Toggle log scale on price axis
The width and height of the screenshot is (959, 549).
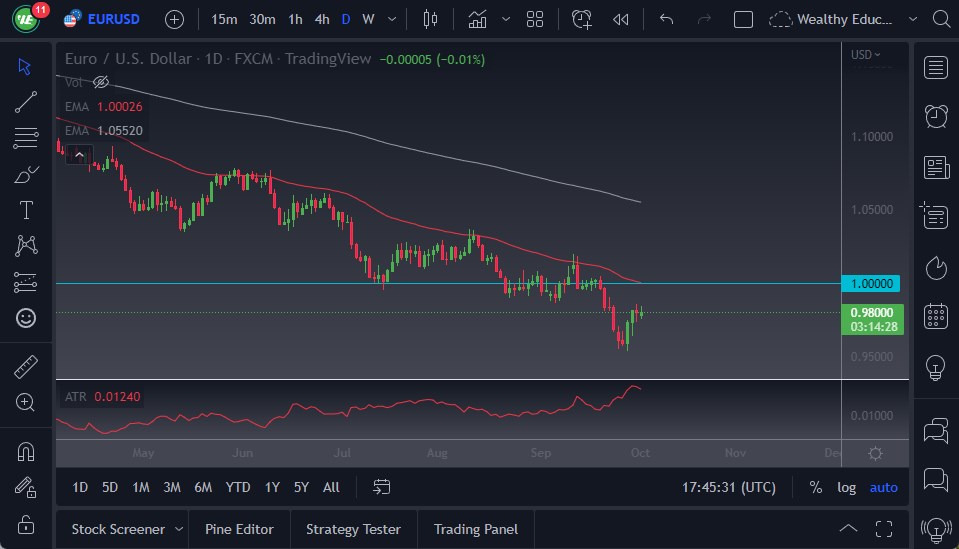pyautogui.click(x=846, y=487)
